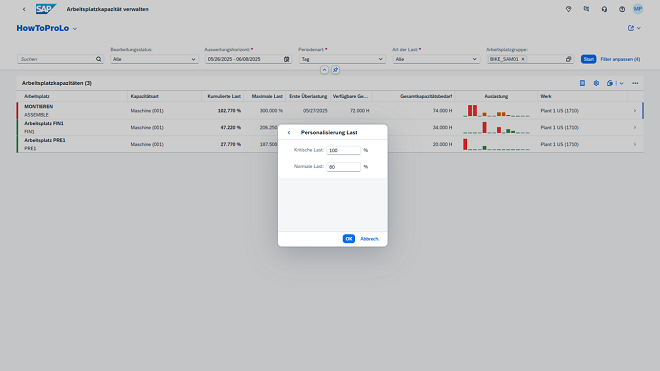
Task: Open the Auswertungshorizont calendar picker
Action: [x=287, y=59]
